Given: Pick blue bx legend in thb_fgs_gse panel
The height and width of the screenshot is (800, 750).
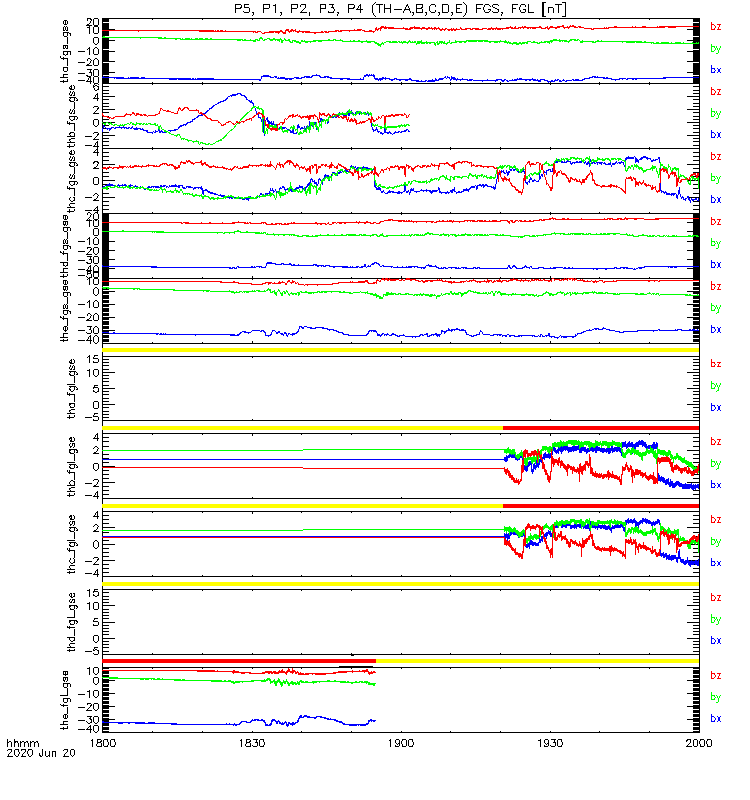Looking at the screenshot, I should [x=716, y=135].
